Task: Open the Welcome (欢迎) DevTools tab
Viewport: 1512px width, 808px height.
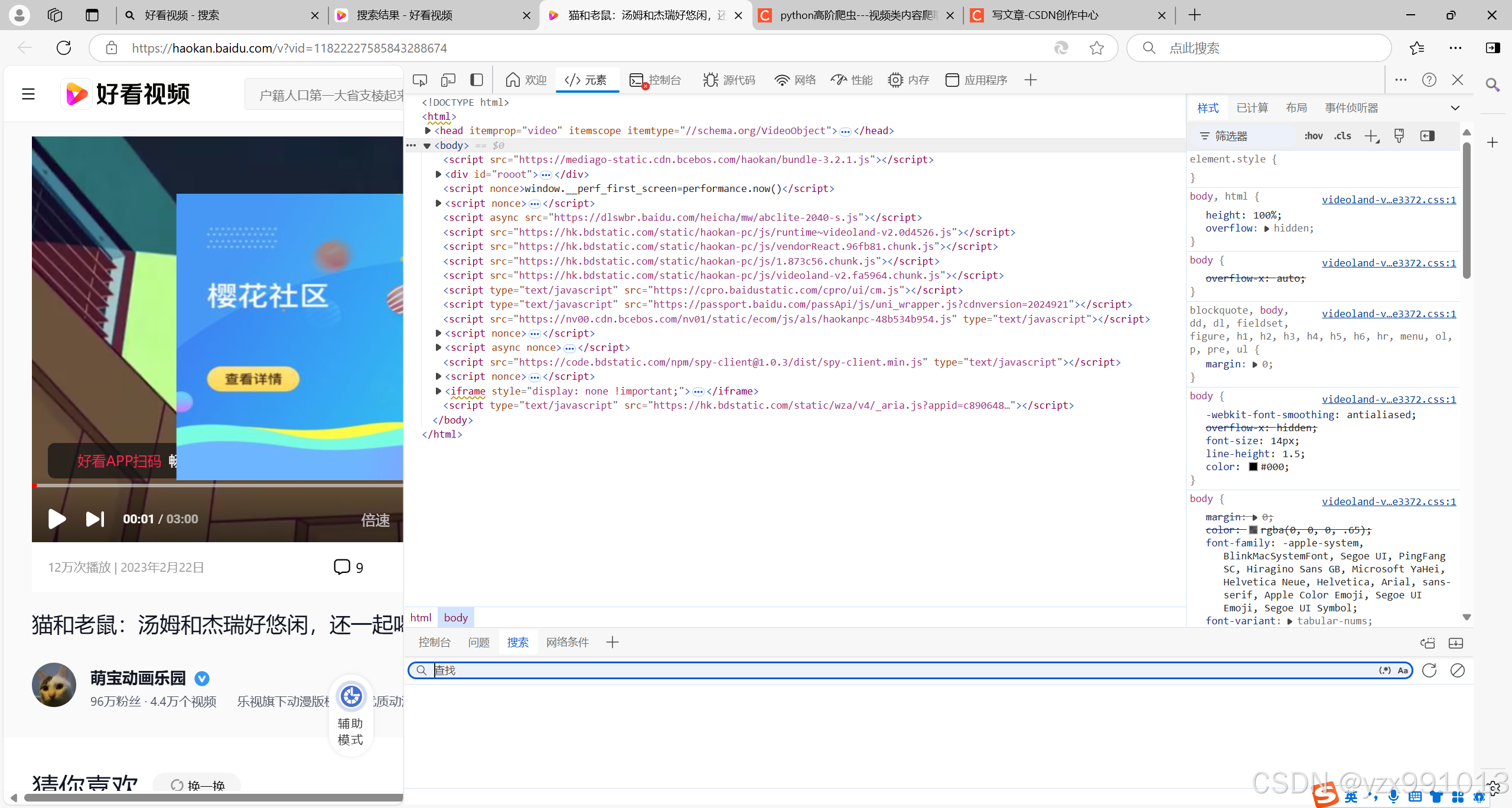Action: [x=526, y=80]
